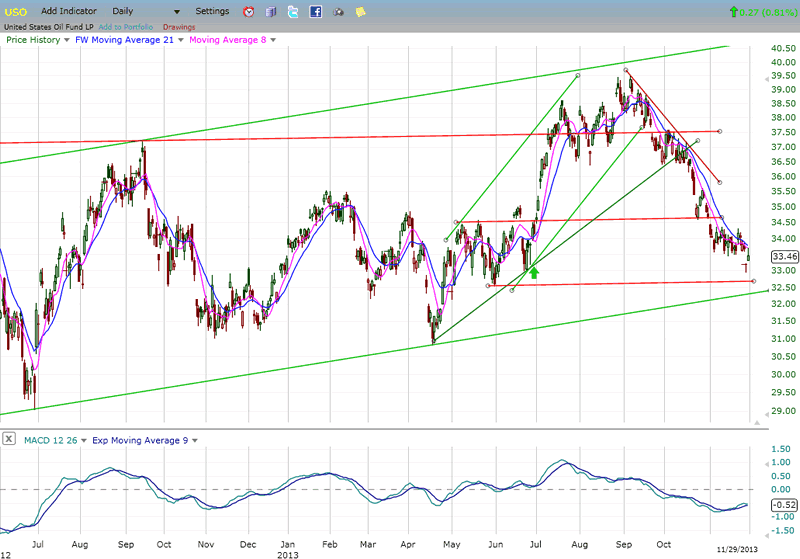
Task: Open the Add Indicator menu
Action: pyautogui.click(x=69, y=11)
